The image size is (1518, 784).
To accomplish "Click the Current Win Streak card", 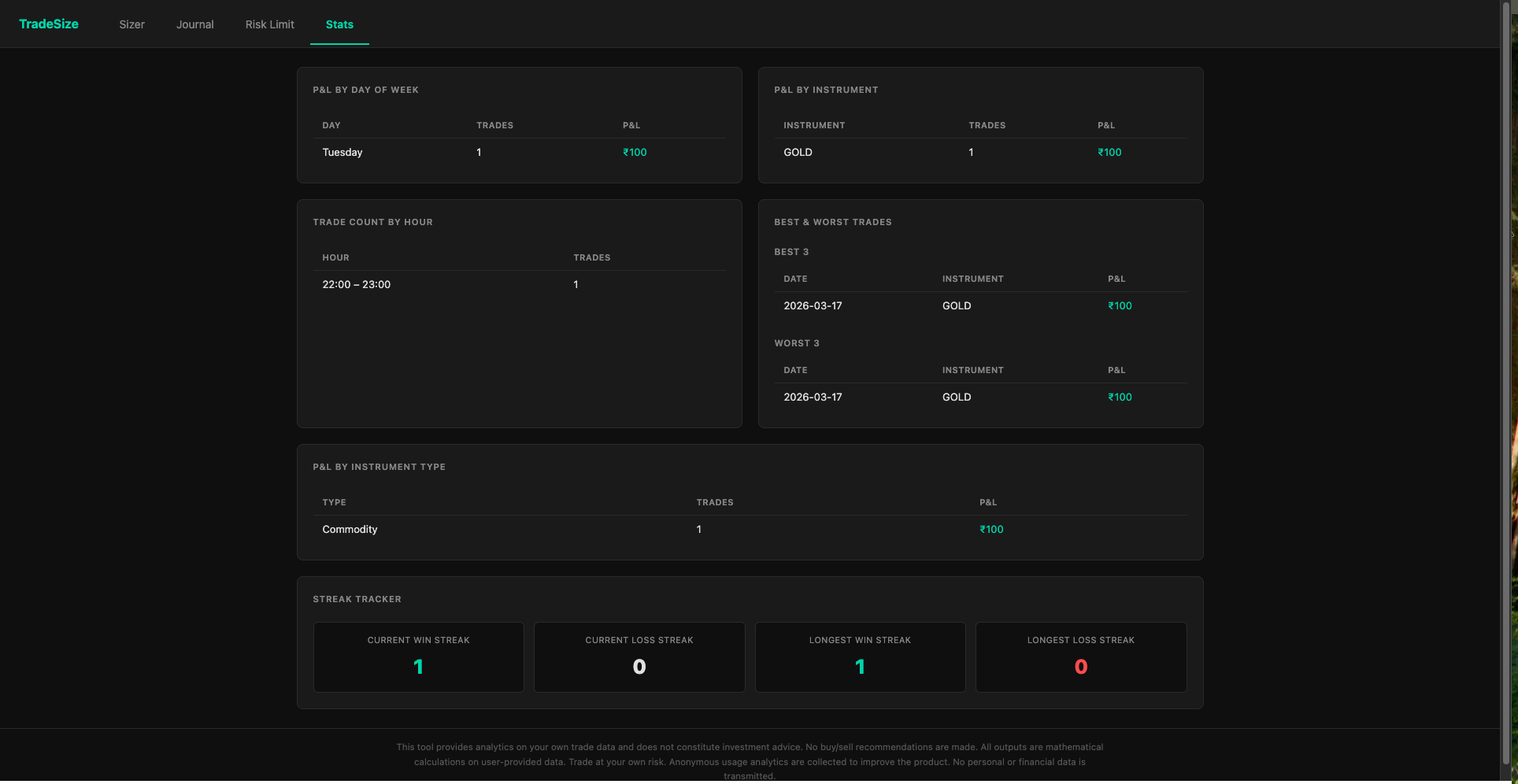I will coord(418,657).
